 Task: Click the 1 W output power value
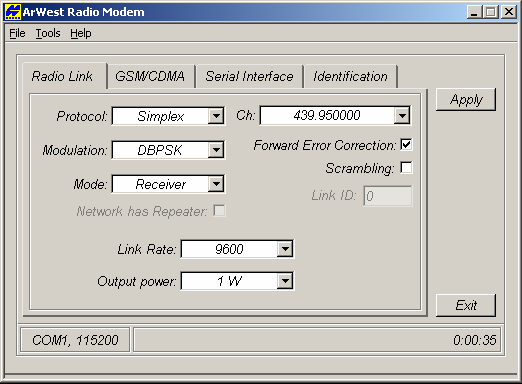pyautogui.click(x=229, y=281)
